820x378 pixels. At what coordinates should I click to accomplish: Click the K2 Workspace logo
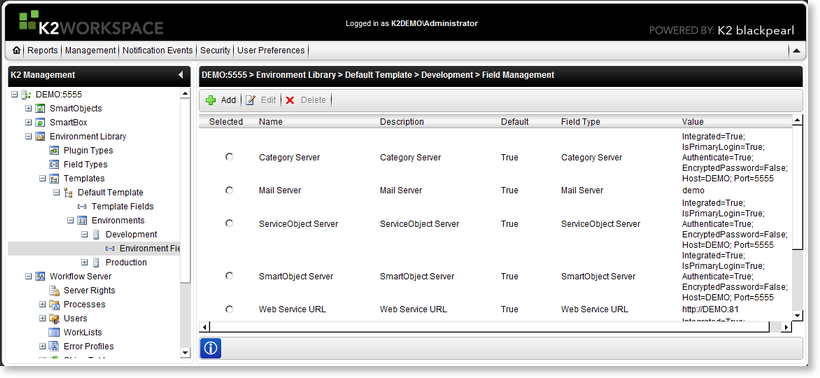(x=91, y=23)
